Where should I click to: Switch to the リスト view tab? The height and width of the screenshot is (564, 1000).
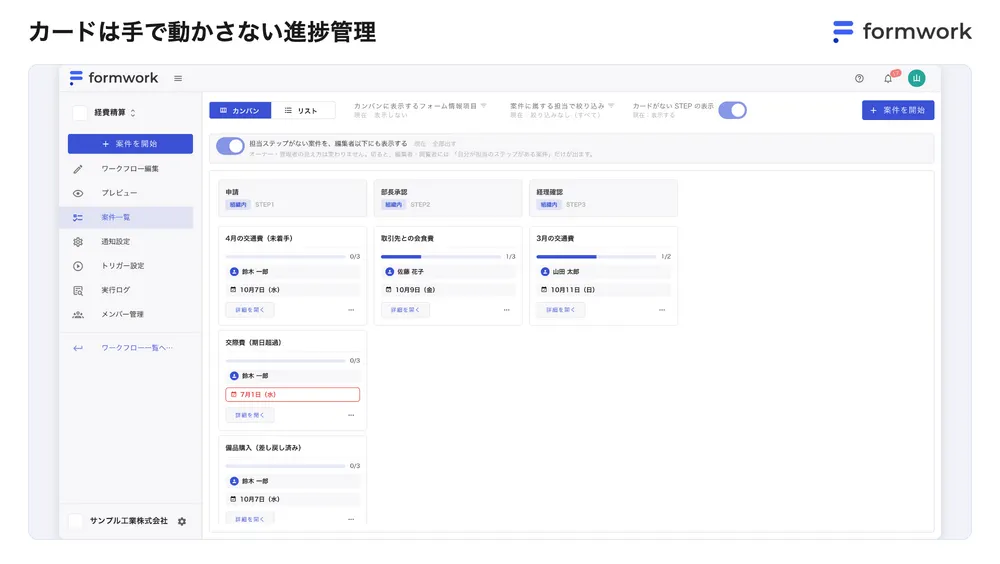pos(302,110)
